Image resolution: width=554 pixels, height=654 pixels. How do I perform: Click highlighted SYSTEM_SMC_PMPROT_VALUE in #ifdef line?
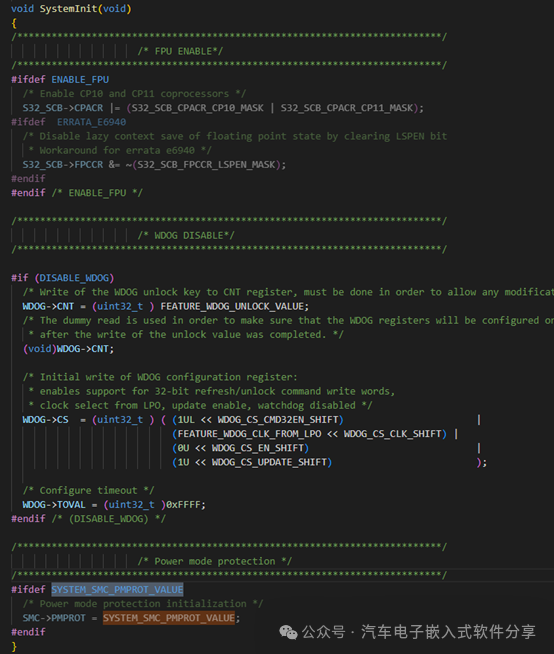coord(117,589)
